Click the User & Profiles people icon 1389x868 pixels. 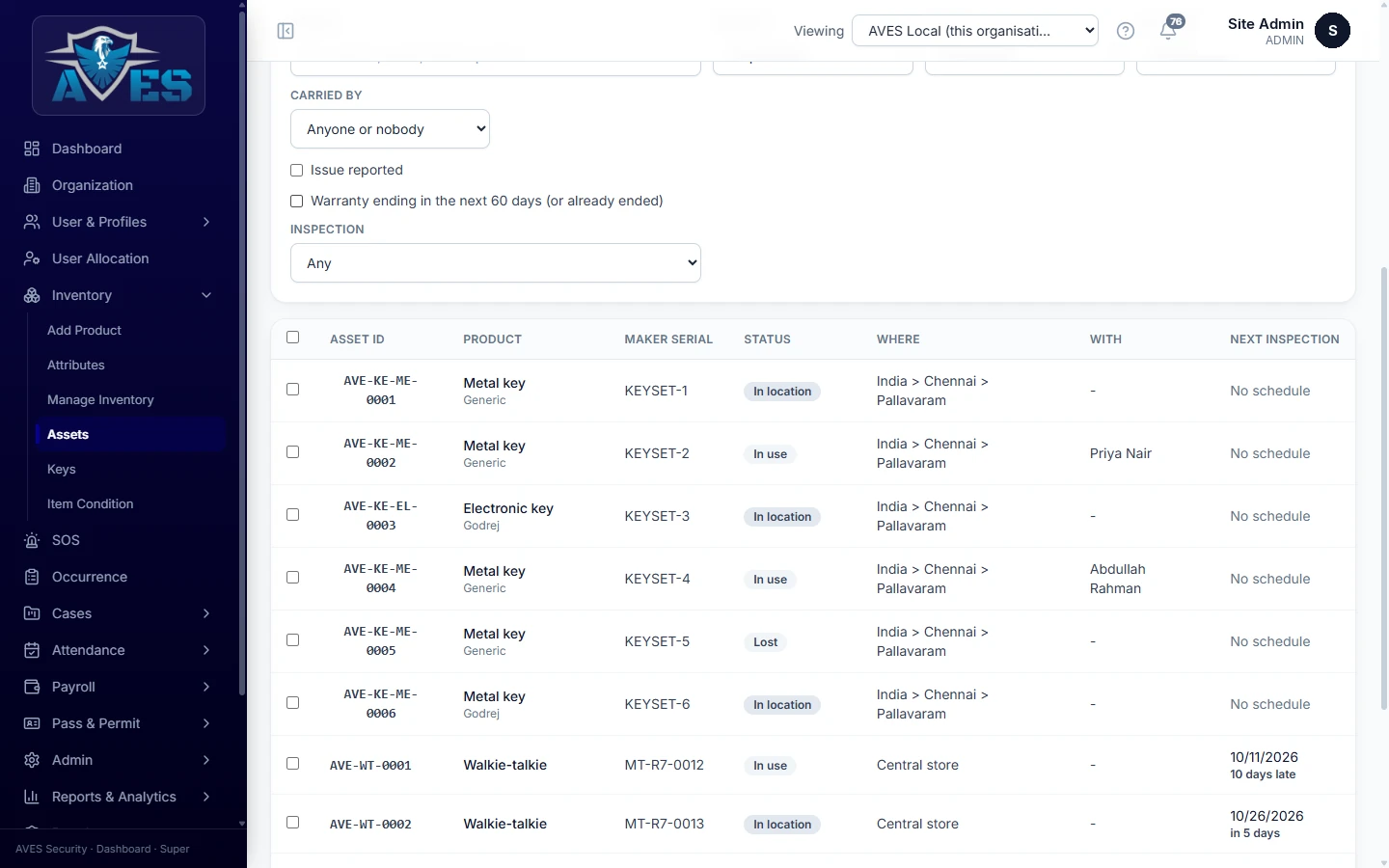tap(32, 222)
